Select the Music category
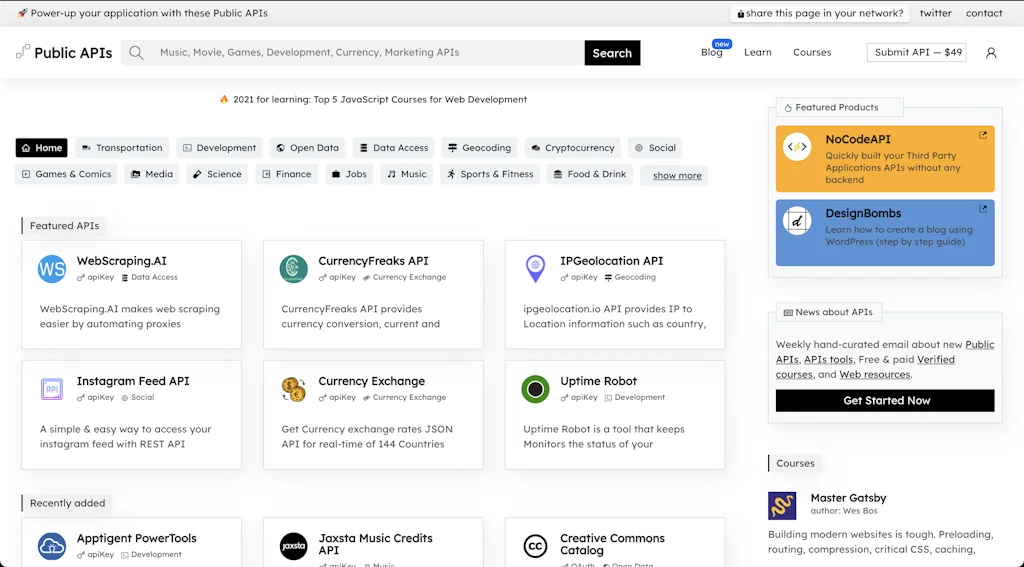The image size is (1024, 567). (407, 174)
